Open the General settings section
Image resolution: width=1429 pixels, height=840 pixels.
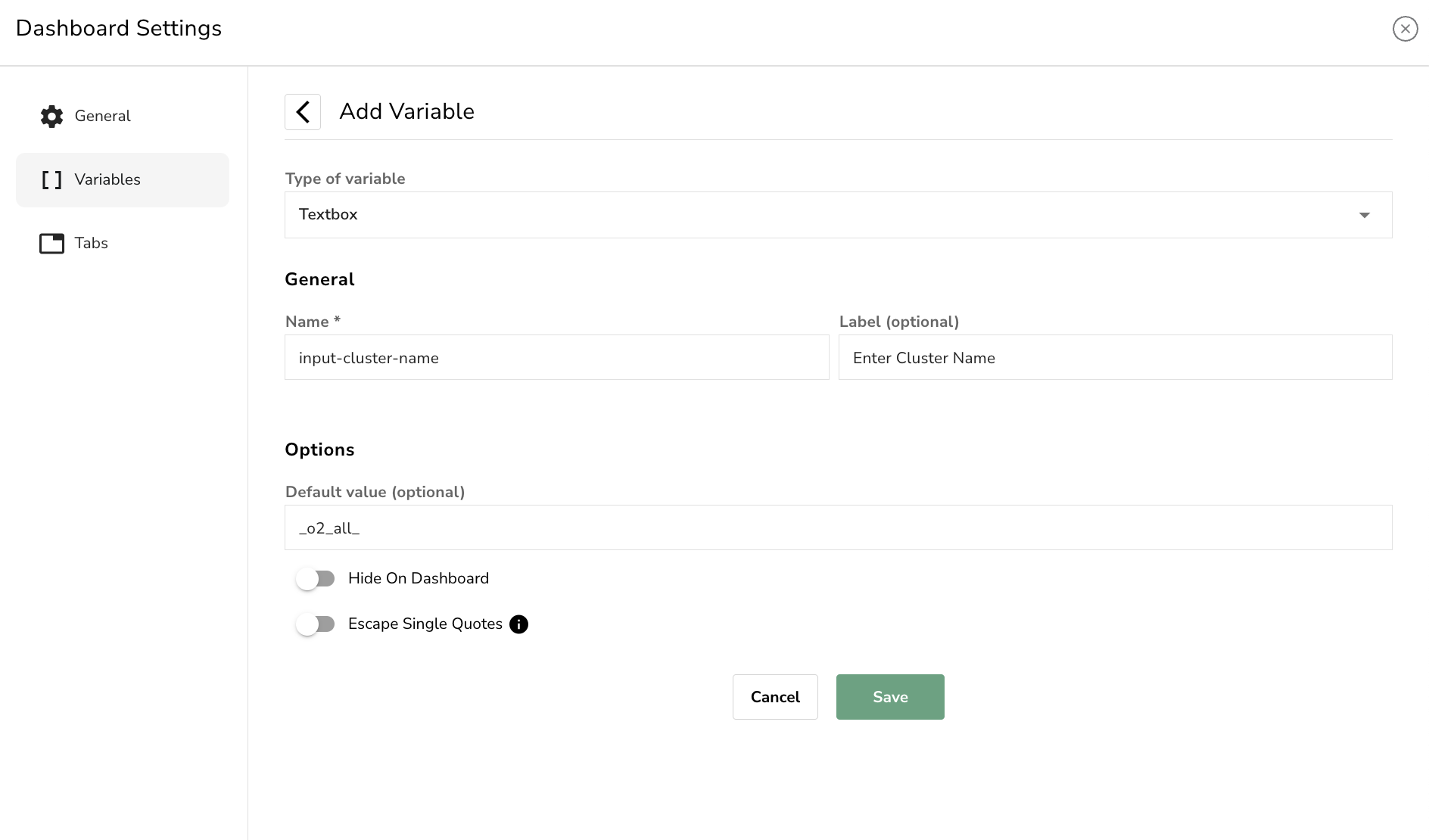pyautogui.click(x=103, y=116)
